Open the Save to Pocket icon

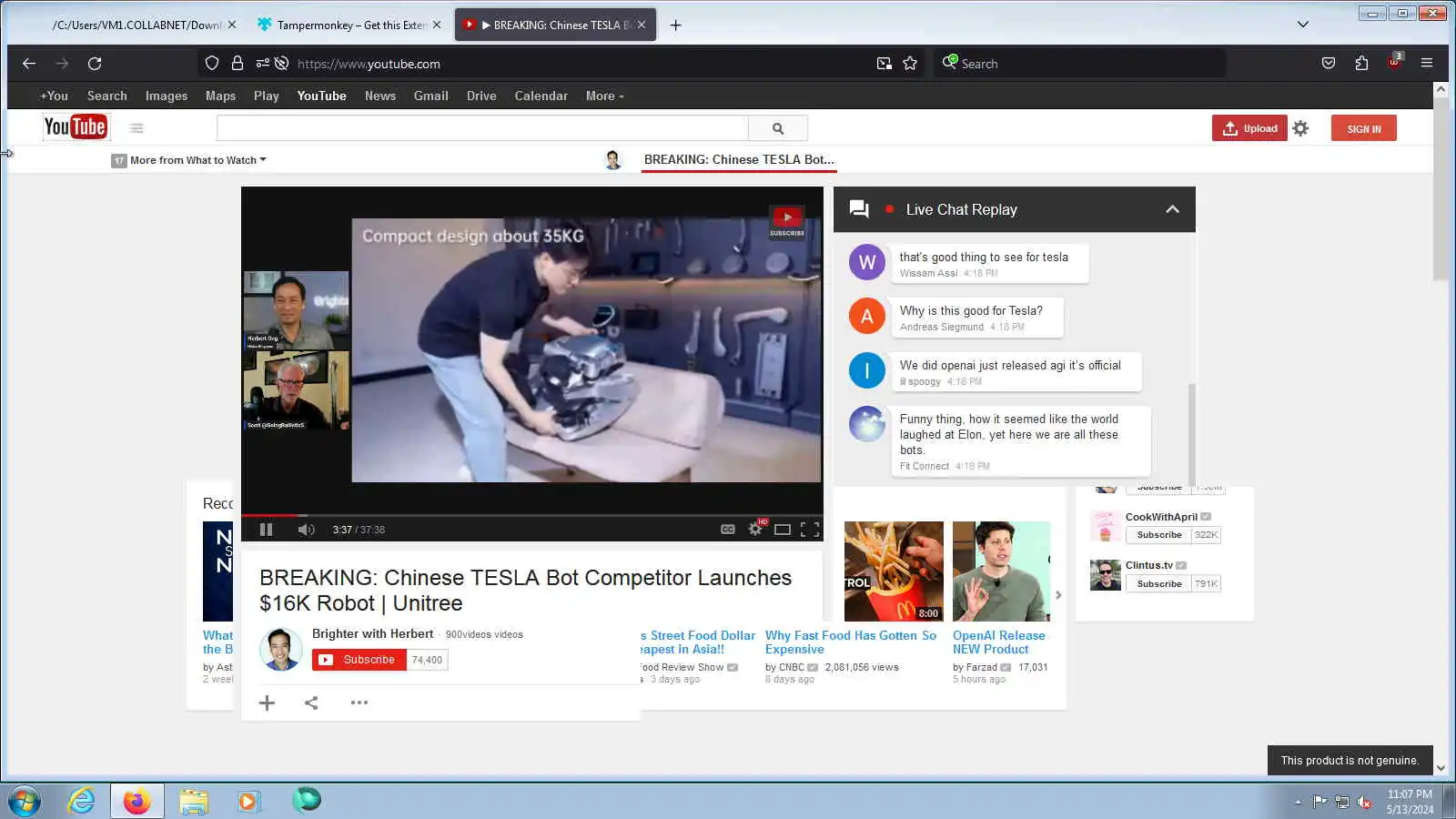click(1329, 64)
